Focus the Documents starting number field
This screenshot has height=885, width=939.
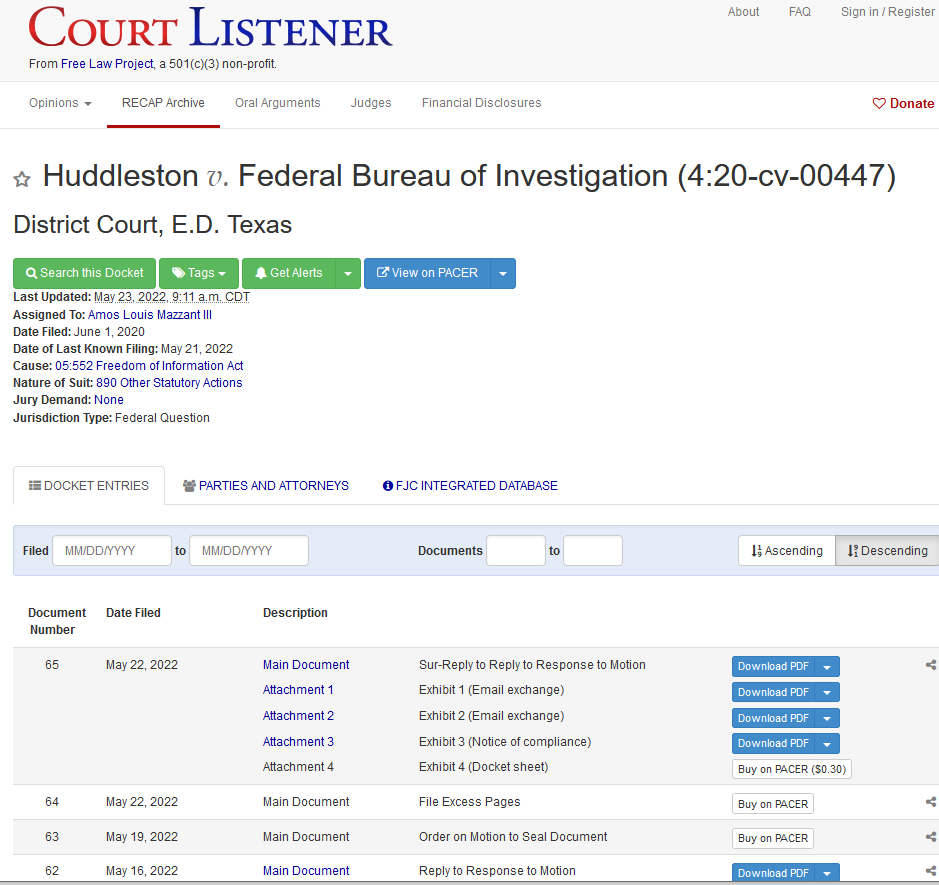pyautogui.click(x=516, y=551)
